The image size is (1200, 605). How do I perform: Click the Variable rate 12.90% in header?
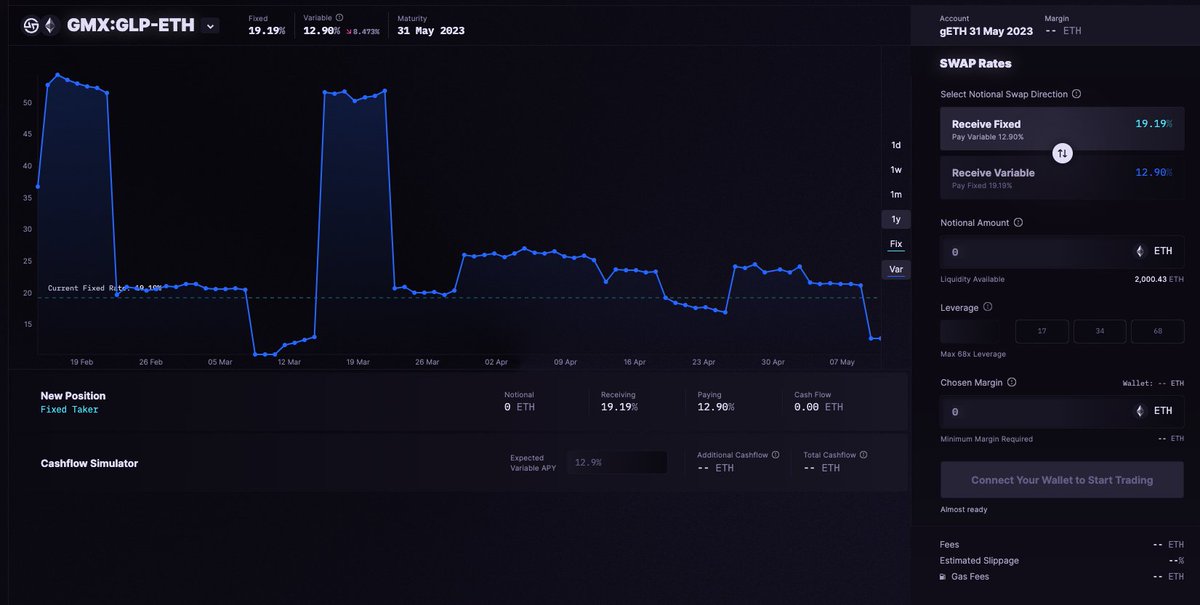(322, 30)
